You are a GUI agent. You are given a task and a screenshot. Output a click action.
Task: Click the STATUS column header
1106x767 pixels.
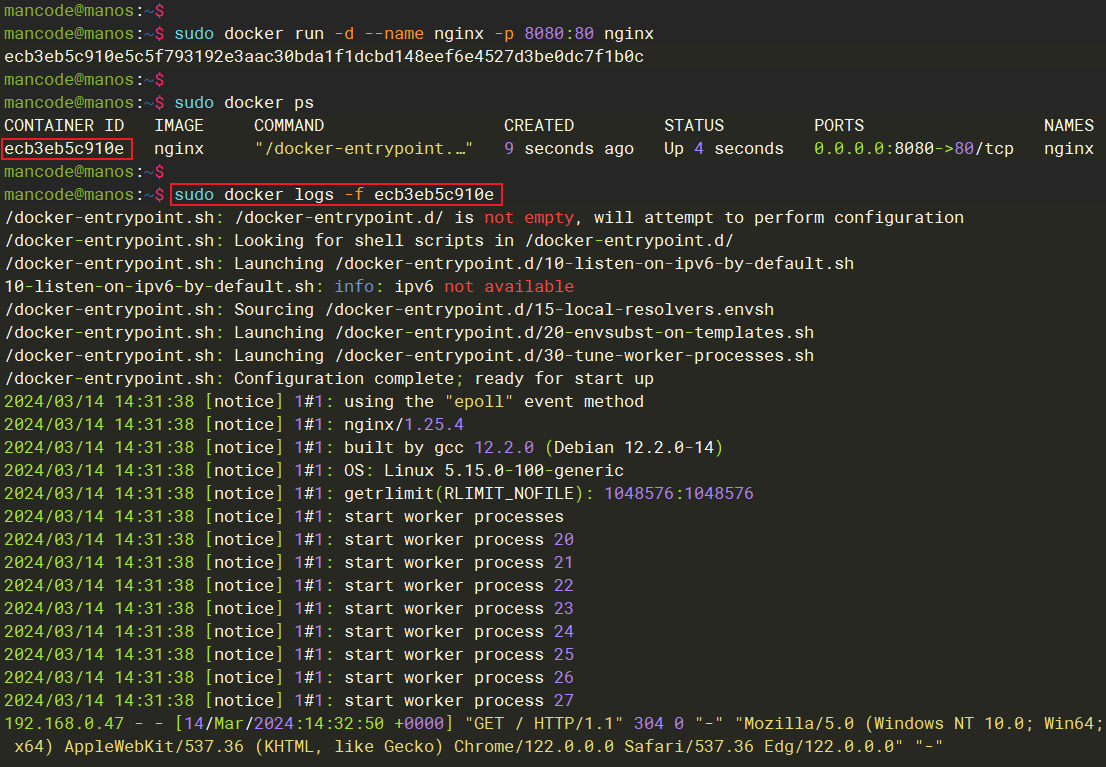(x=694, y=126)
